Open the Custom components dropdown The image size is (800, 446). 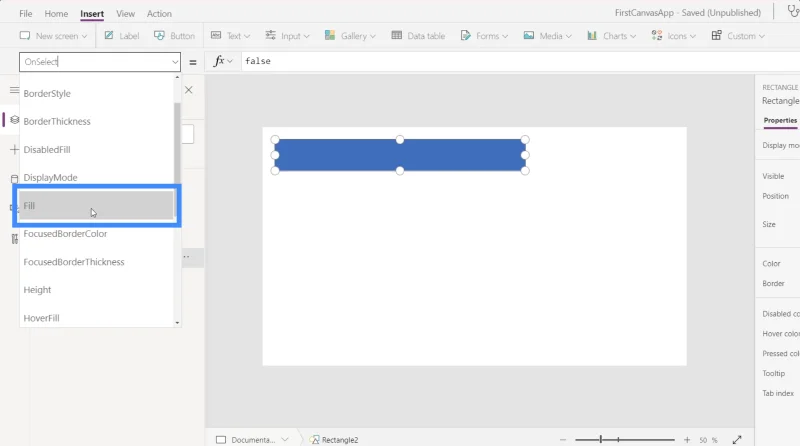pos(738,36)
